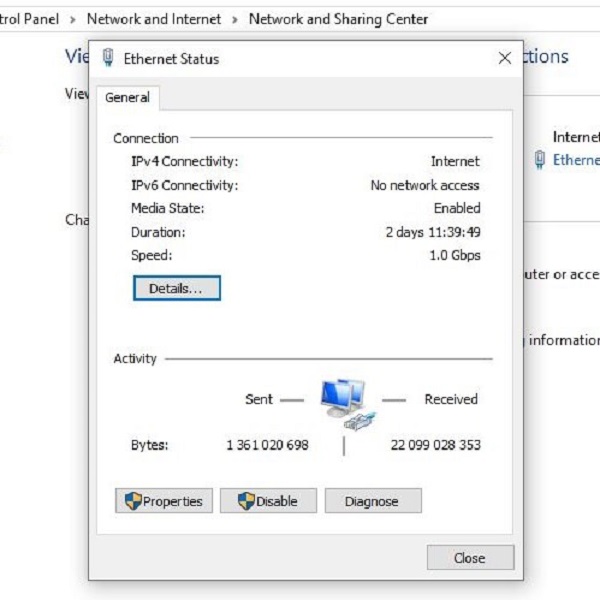Screen dimensions: 600x600
Task: Click the Ethernet Status title bar icon
Action: coord(108,58)
